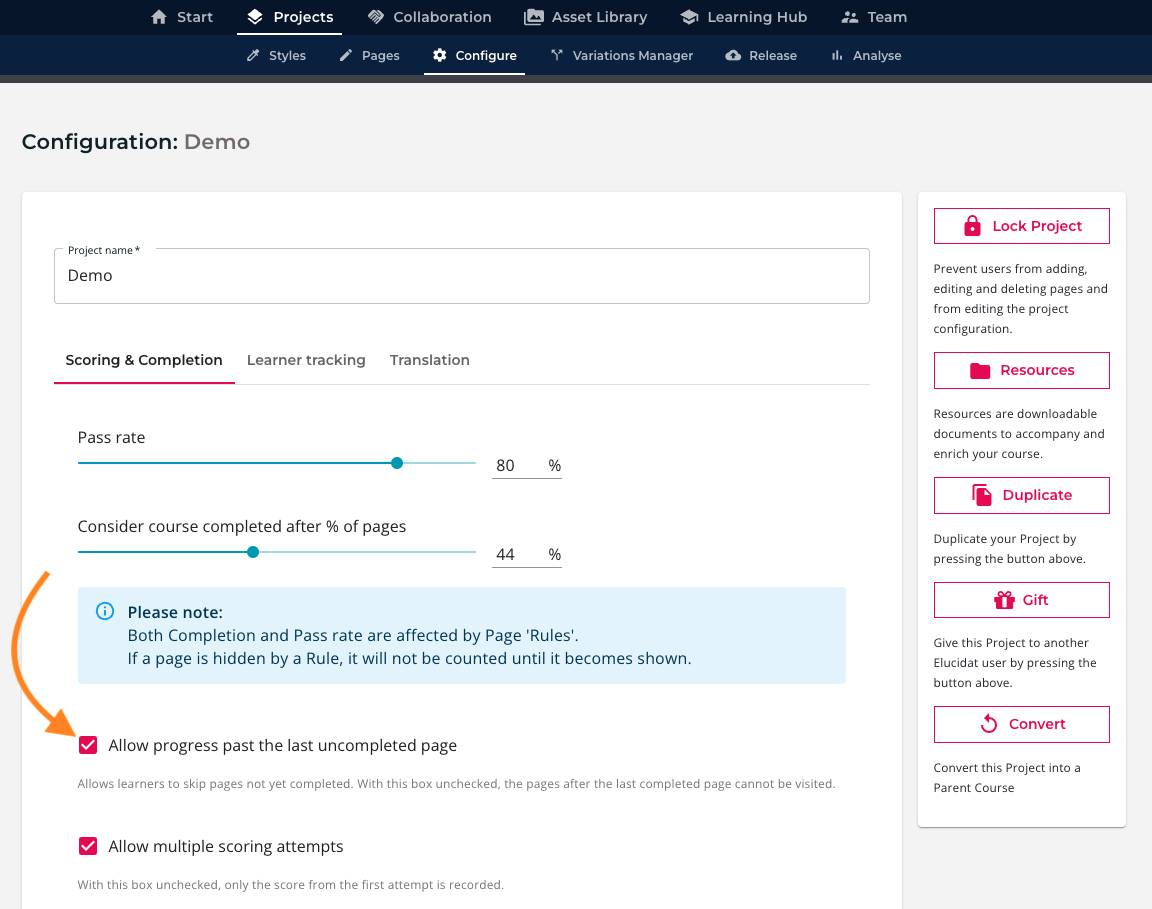Click the Gift button
The width and height of the screenshot is (1152, 909).
point(1021,600)
